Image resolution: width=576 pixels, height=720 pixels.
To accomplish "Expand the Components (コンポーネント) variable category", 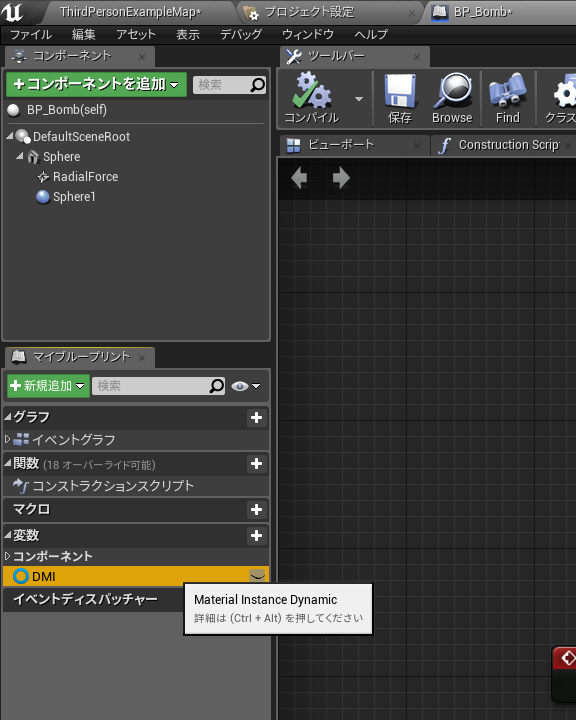I will [8, 556].
